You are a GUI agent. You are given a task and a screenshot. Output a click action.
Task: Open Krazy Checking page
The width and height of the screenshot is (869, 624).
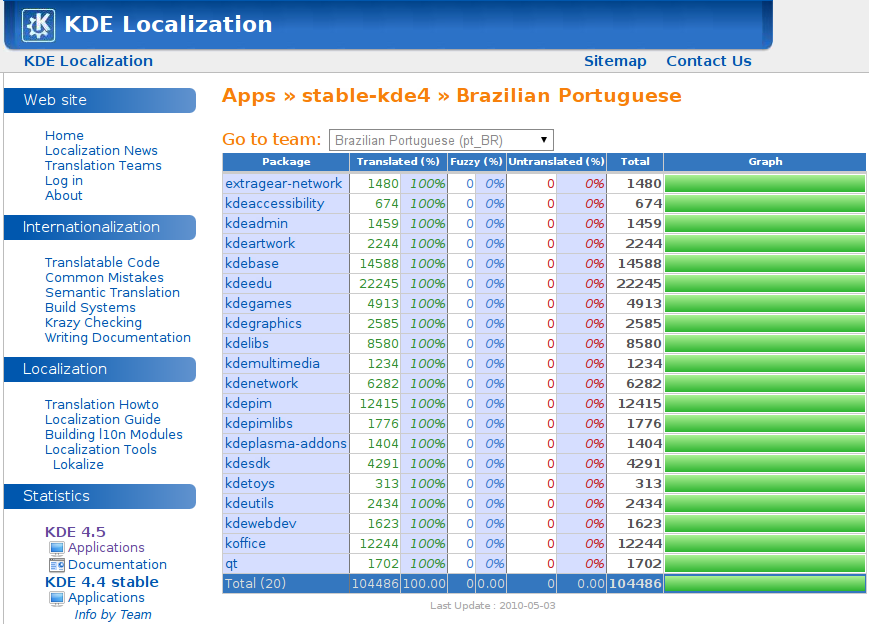point(93,323)
